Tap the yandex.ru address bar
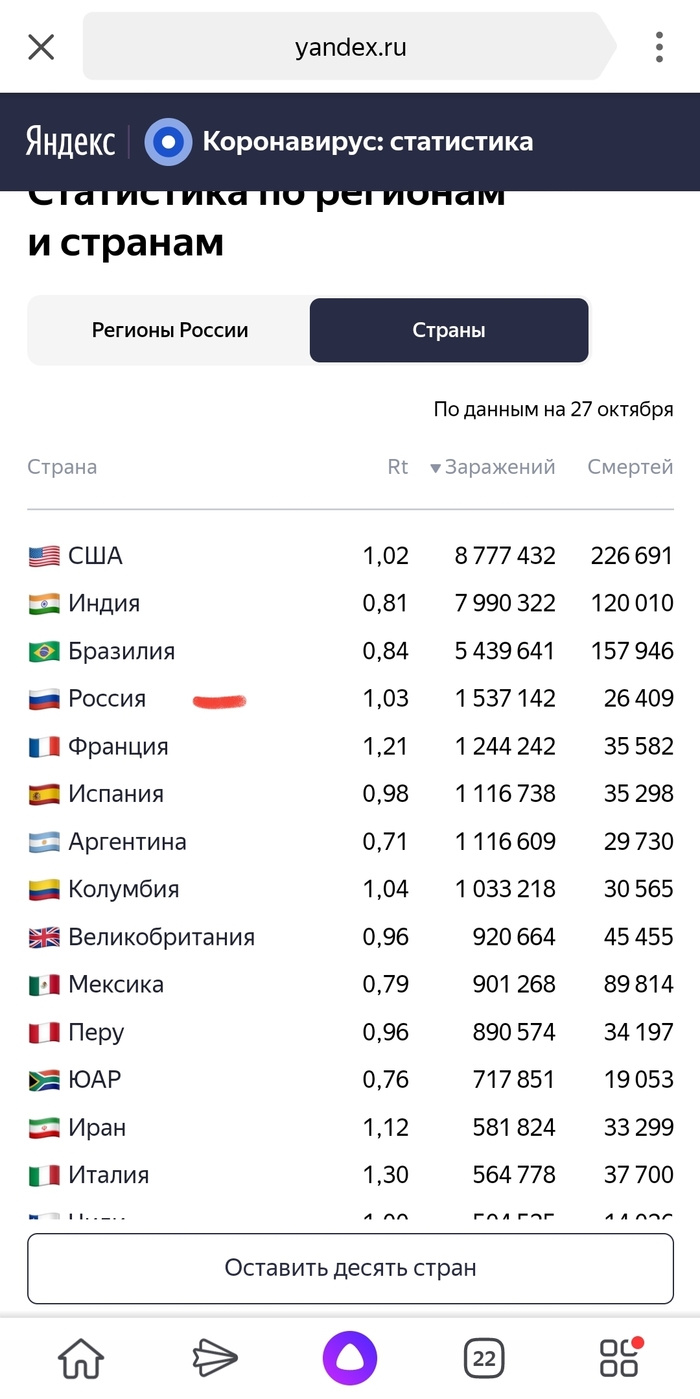This screenshot has width=700, height=1399. [x=350, y=47]
